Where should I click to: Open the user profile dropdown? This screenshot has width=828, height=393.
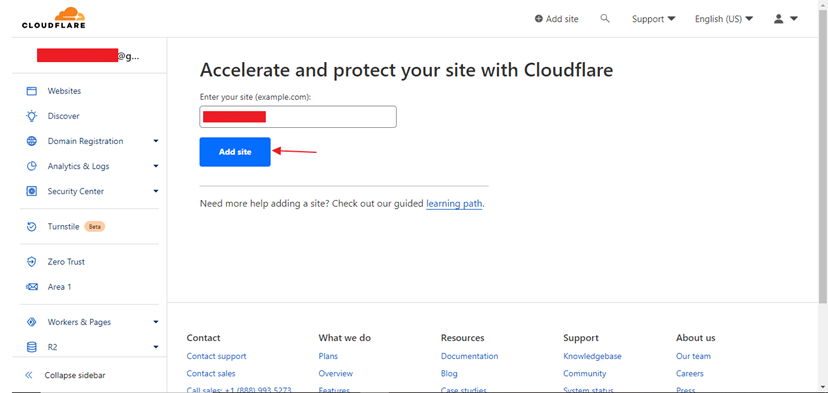pos(786,19)
